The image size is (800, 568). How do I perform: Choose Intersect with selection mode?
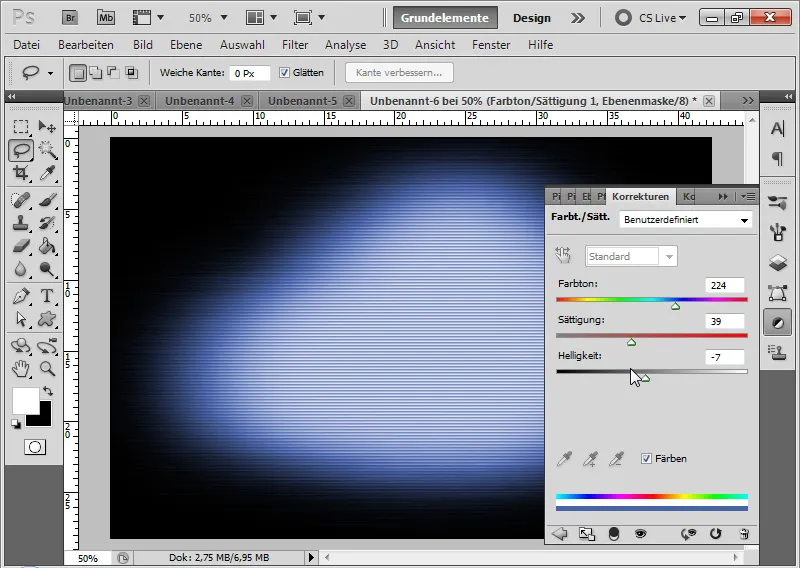coord(132,73)
